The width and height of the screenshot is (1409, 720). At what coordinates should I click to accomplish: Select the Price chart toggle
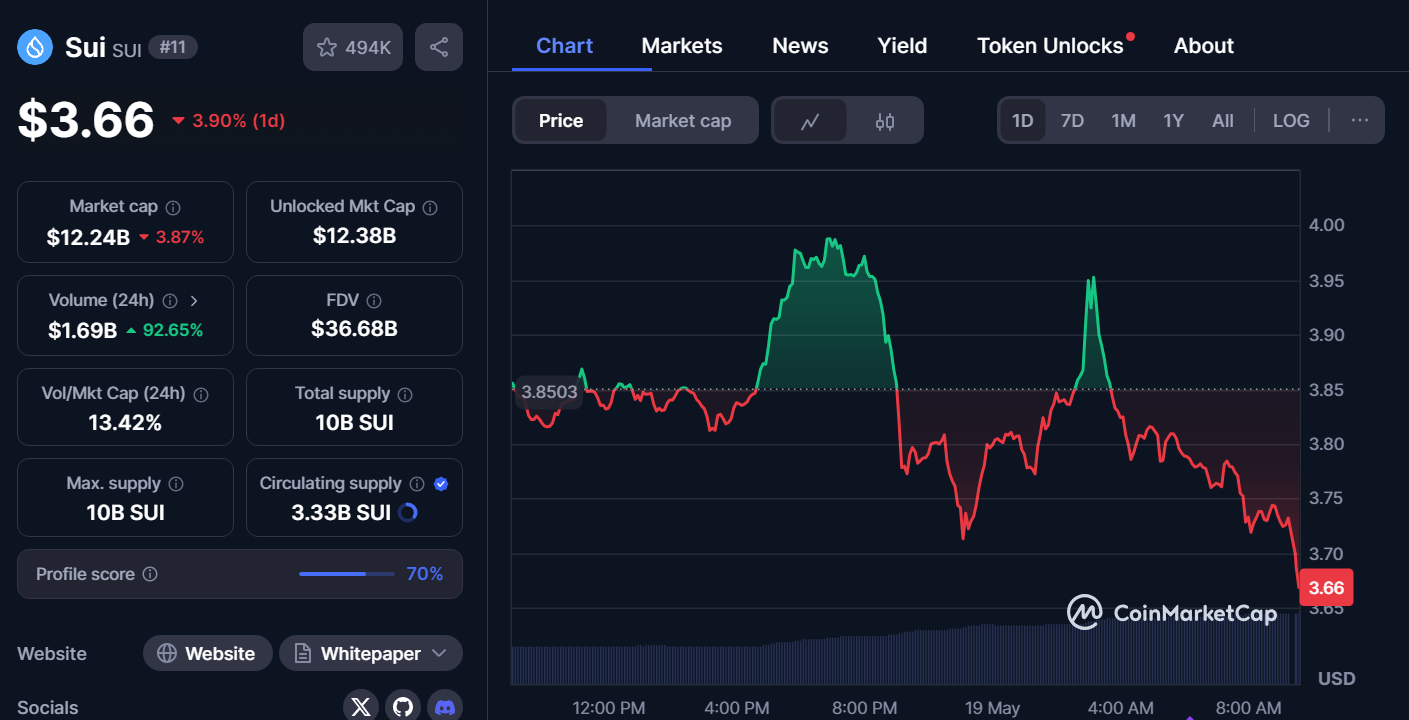coord(561,121)
